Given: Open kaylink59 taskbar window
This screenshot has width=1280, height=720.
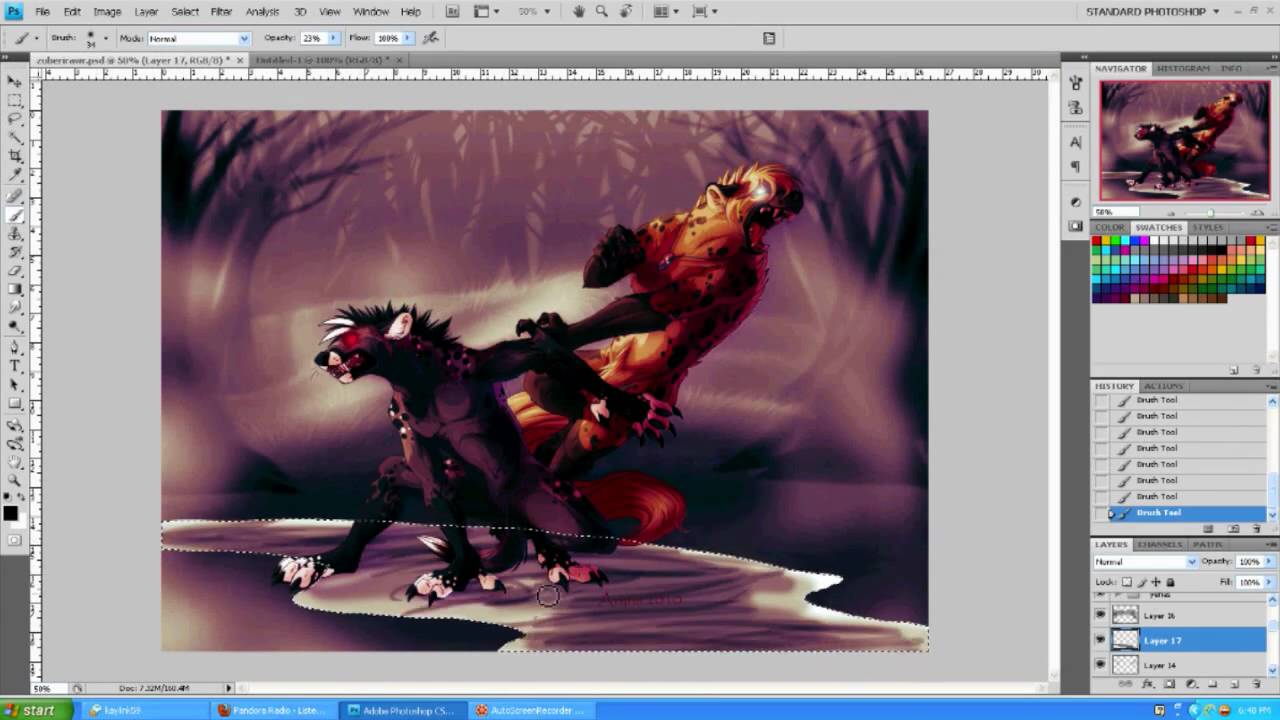Looking at the screenshot, I should pyautogui.click(x=145, y=710).
